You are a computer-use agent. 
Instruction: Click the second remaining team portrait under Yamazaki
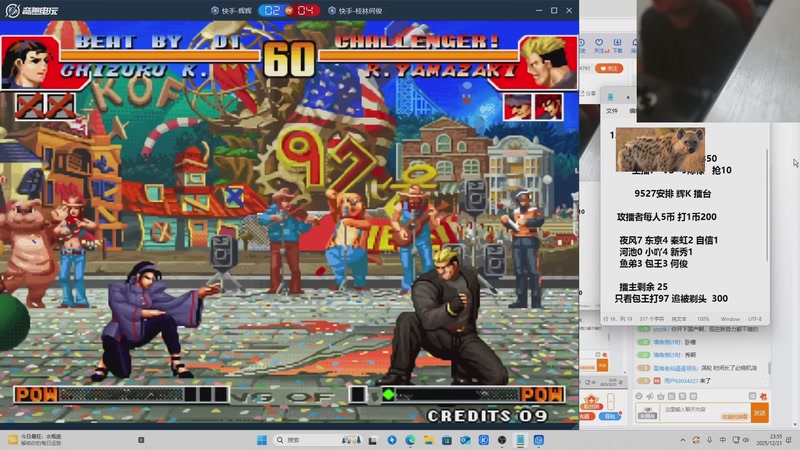tap(548, 107)
